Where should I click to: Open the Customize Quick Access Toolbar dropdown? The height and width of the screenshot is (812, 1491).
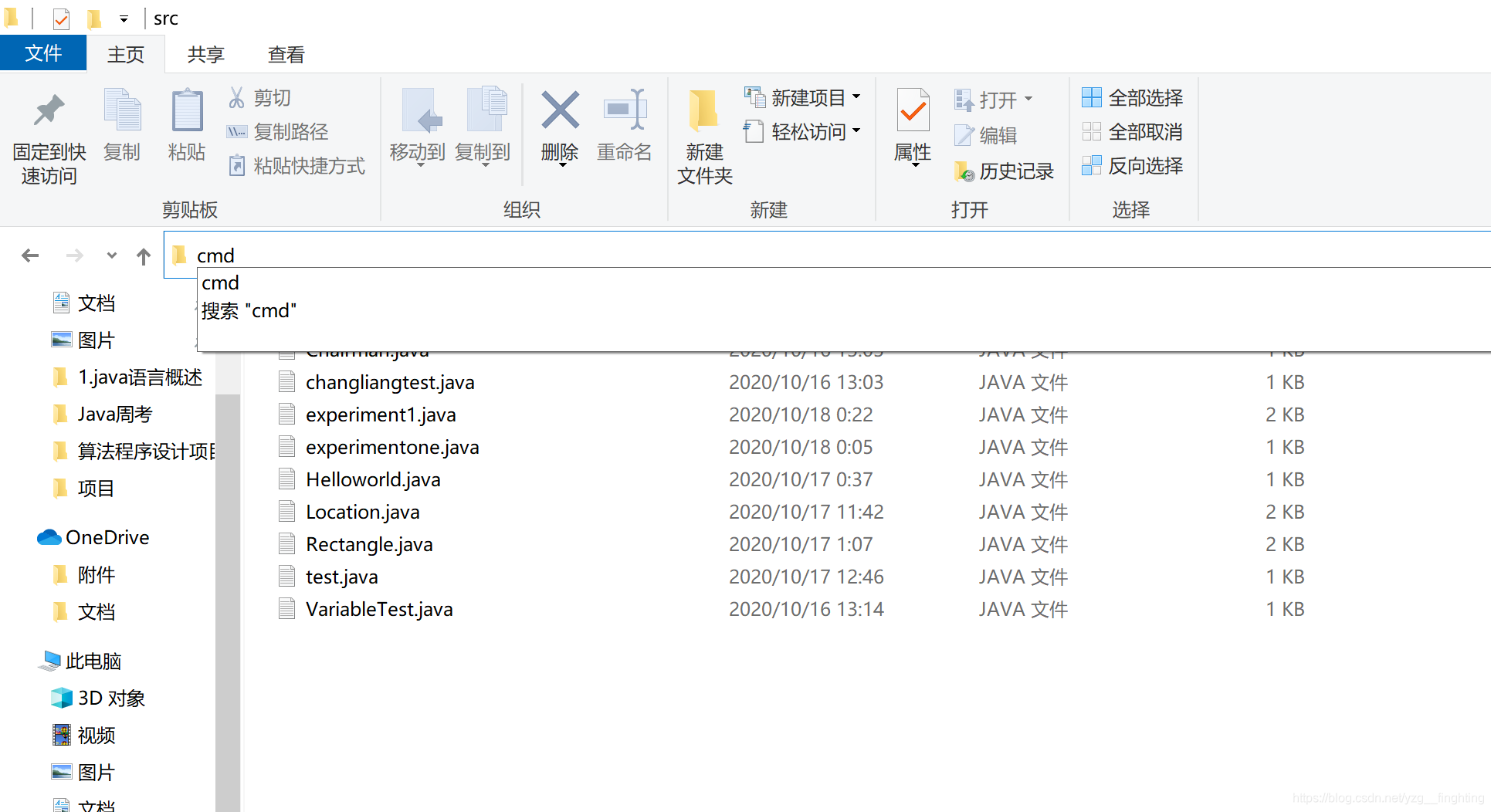pyautogui.click(x=124, y=19)
